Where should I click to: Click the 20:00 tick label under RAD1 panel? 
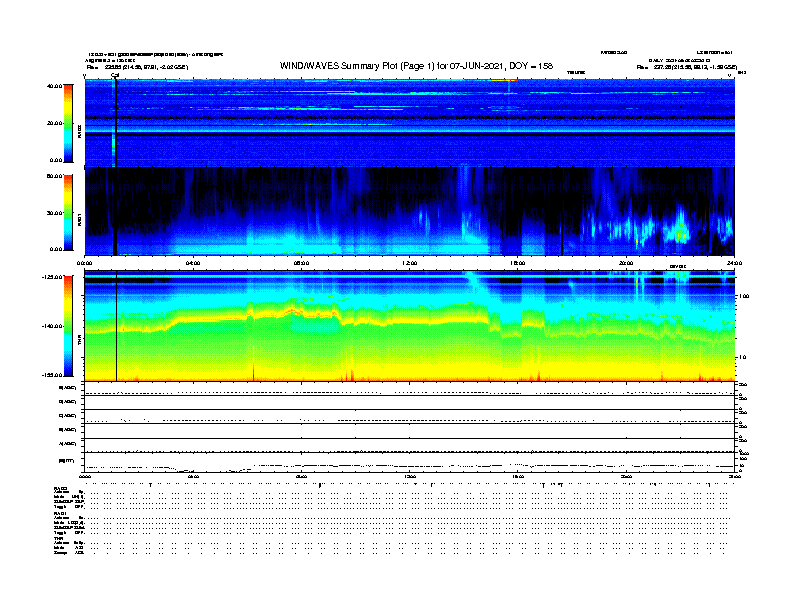point(626,263)
